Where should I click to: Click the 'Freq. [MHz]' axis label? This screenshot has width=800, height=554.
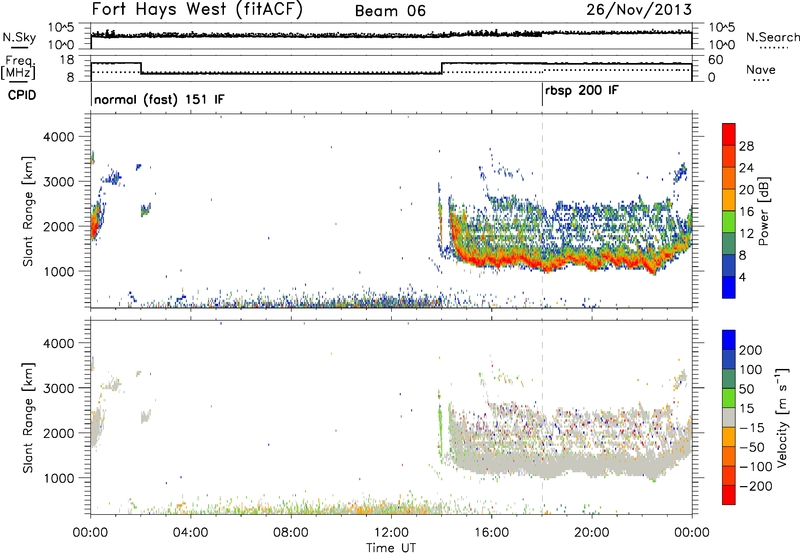coord(19,67)
